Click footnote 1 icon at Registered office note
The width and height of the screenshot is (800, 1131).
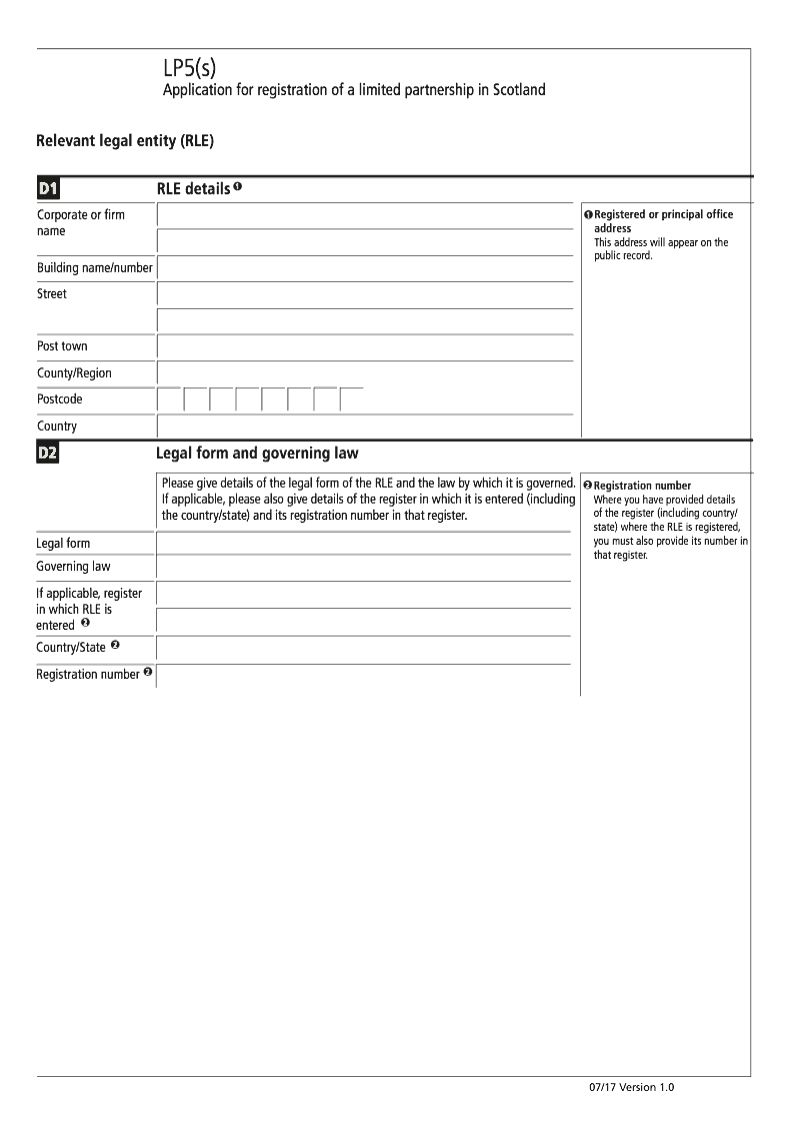click(588, 215)
